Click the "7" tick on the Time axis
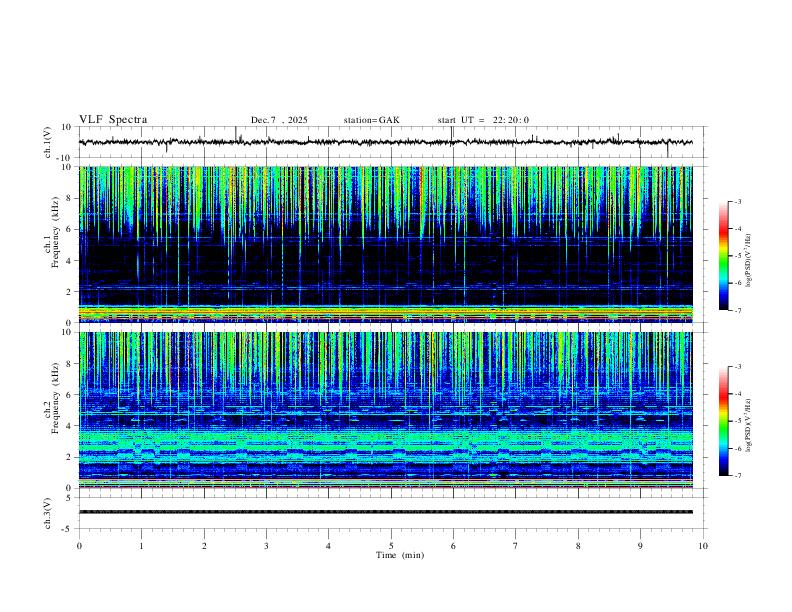This screenshot has width=792, height=612. pos(516,546)
